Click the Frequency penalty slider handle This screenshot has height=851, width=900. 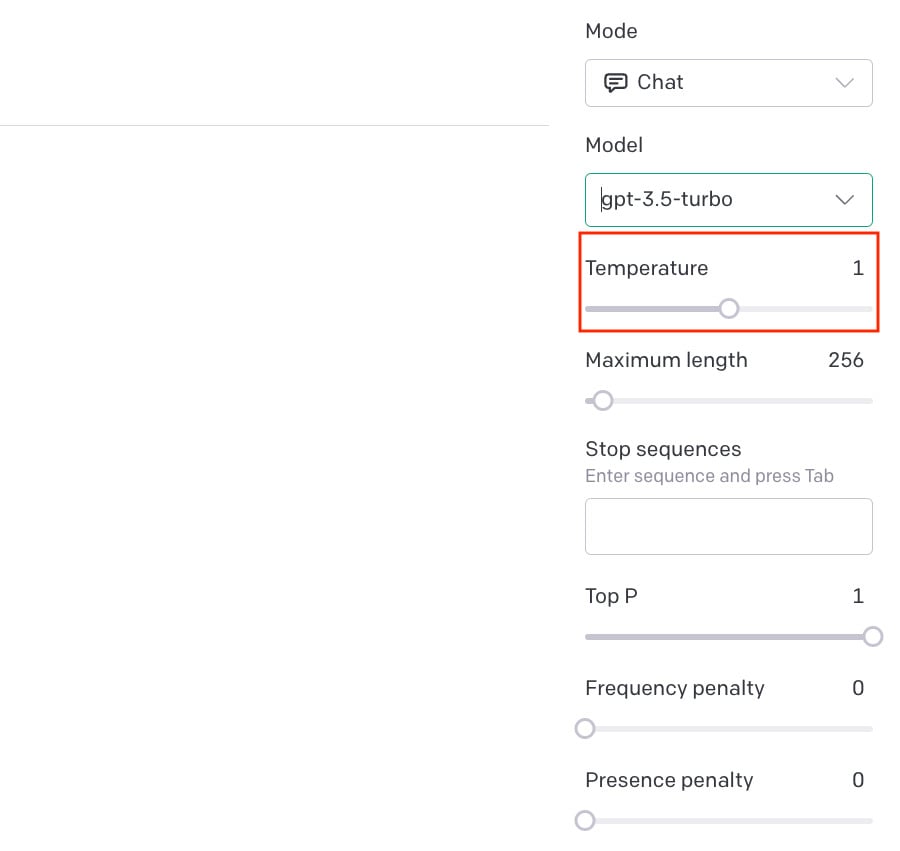585,729
